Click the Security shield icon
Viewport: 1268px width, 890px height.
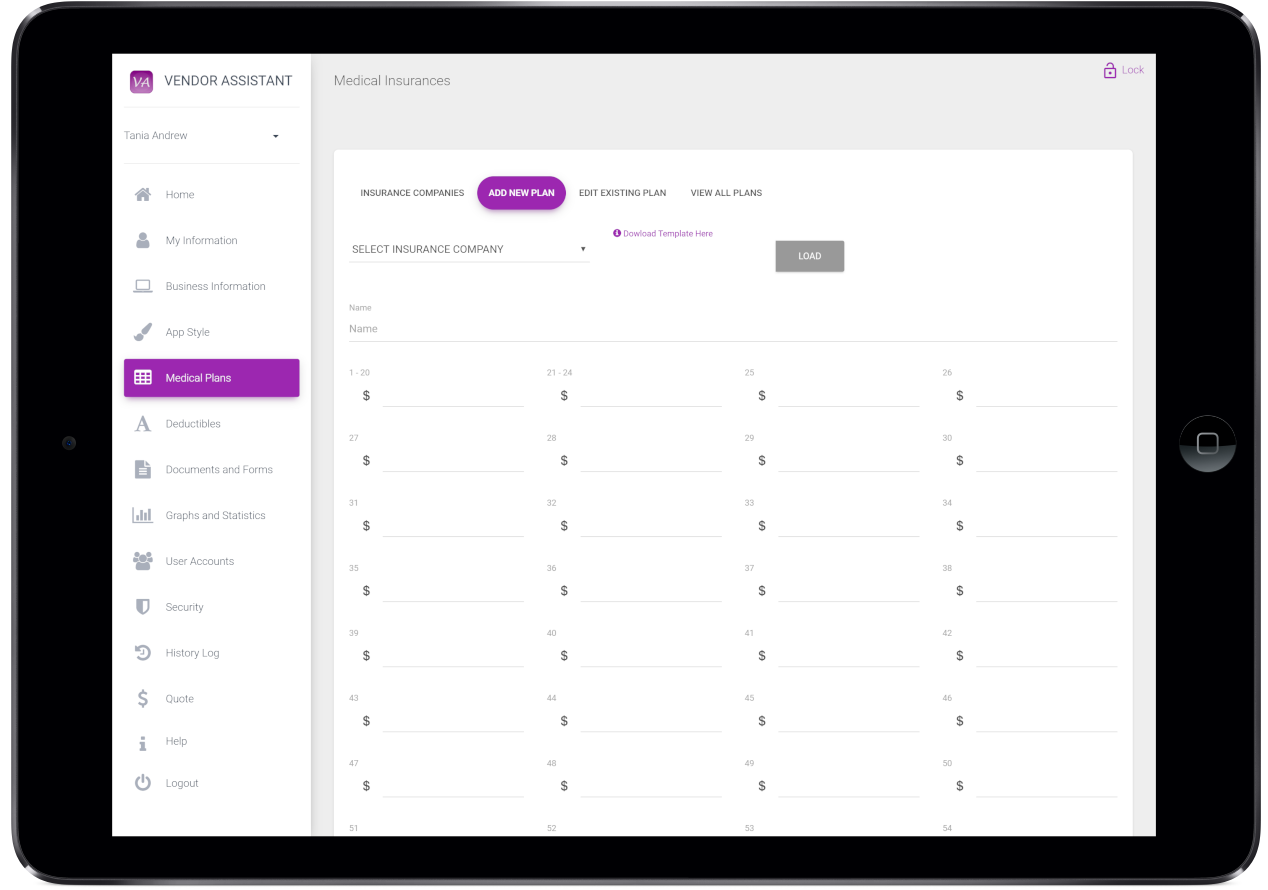(x=143, y=607)
